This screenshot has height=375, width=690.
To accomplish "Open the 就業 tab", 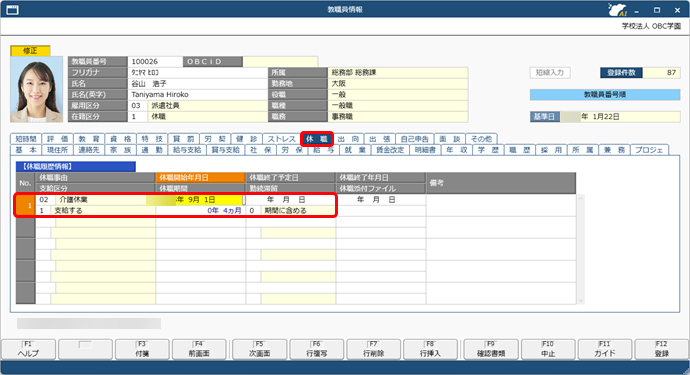I will 355,150.
